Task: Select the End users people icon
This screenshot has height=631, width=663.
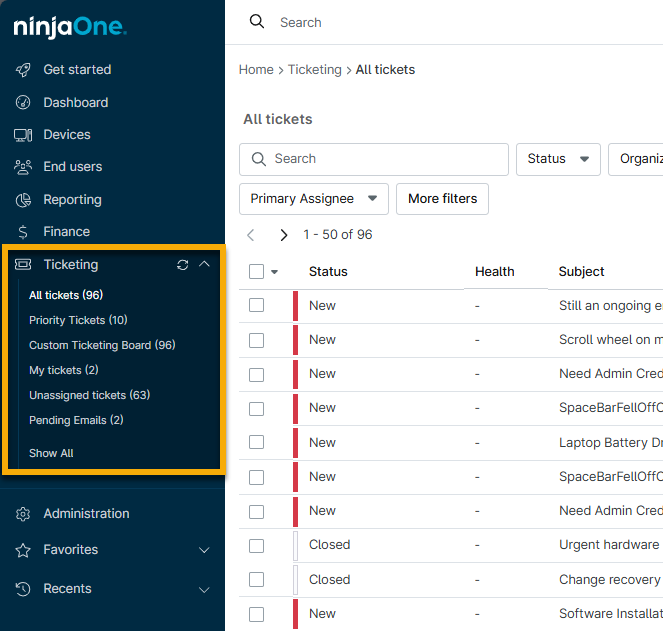Action: pyautogui.click(x=23, y=167)
